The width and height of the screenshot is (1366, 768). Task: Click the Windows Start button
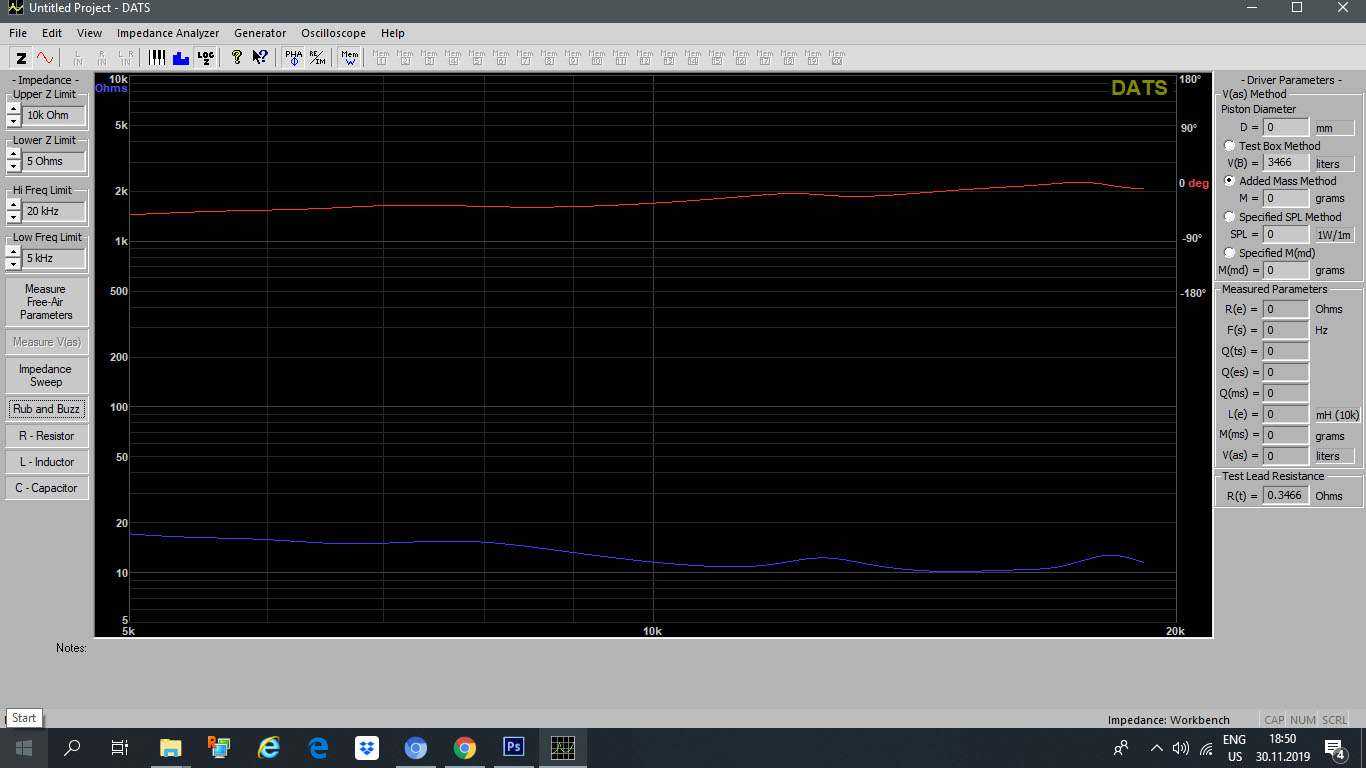click(24, 747)
